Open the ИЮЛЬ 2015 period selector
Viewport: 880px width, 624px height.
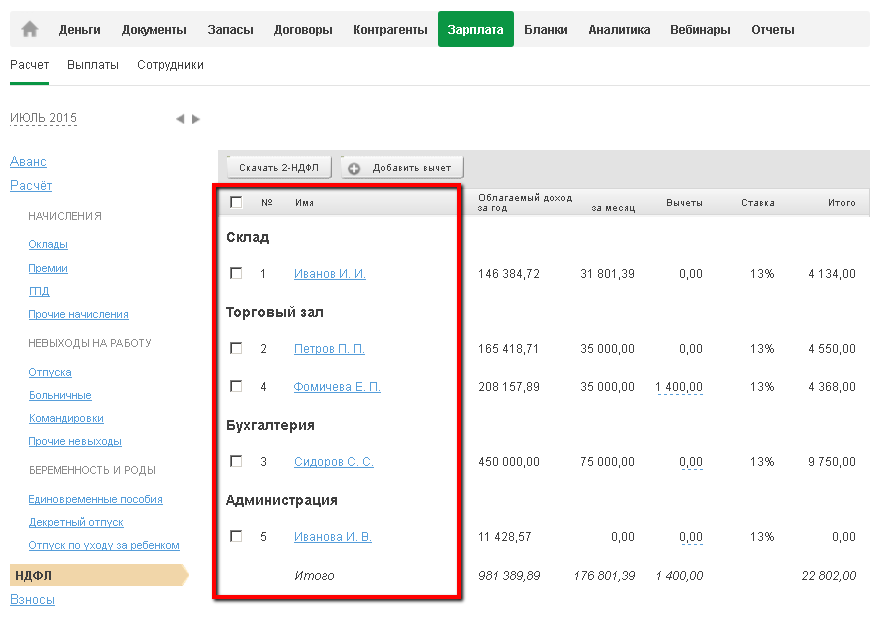[43, 118]
